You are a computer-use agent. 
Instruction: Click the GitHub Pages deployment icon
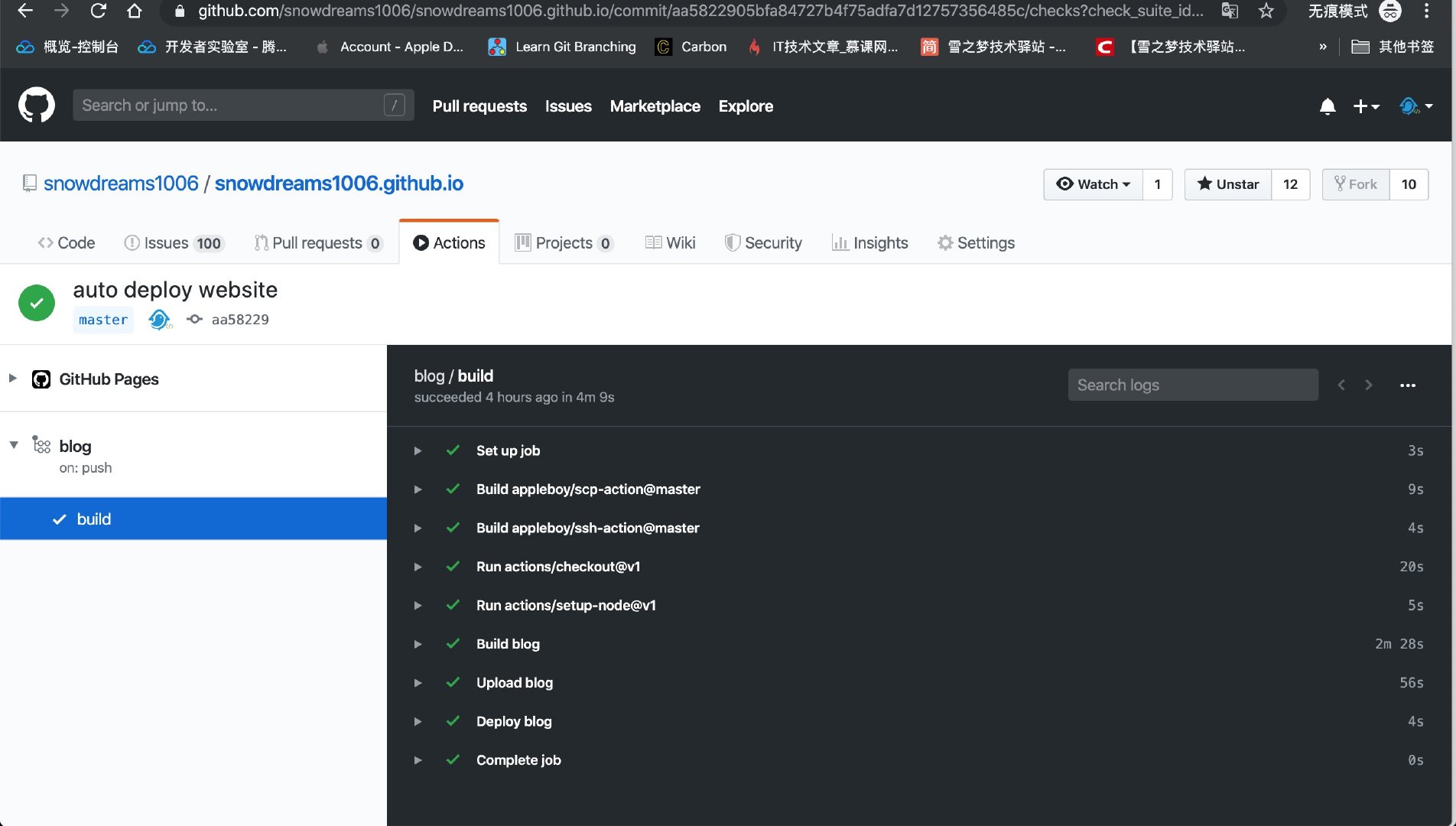click(x=41, y=379)
